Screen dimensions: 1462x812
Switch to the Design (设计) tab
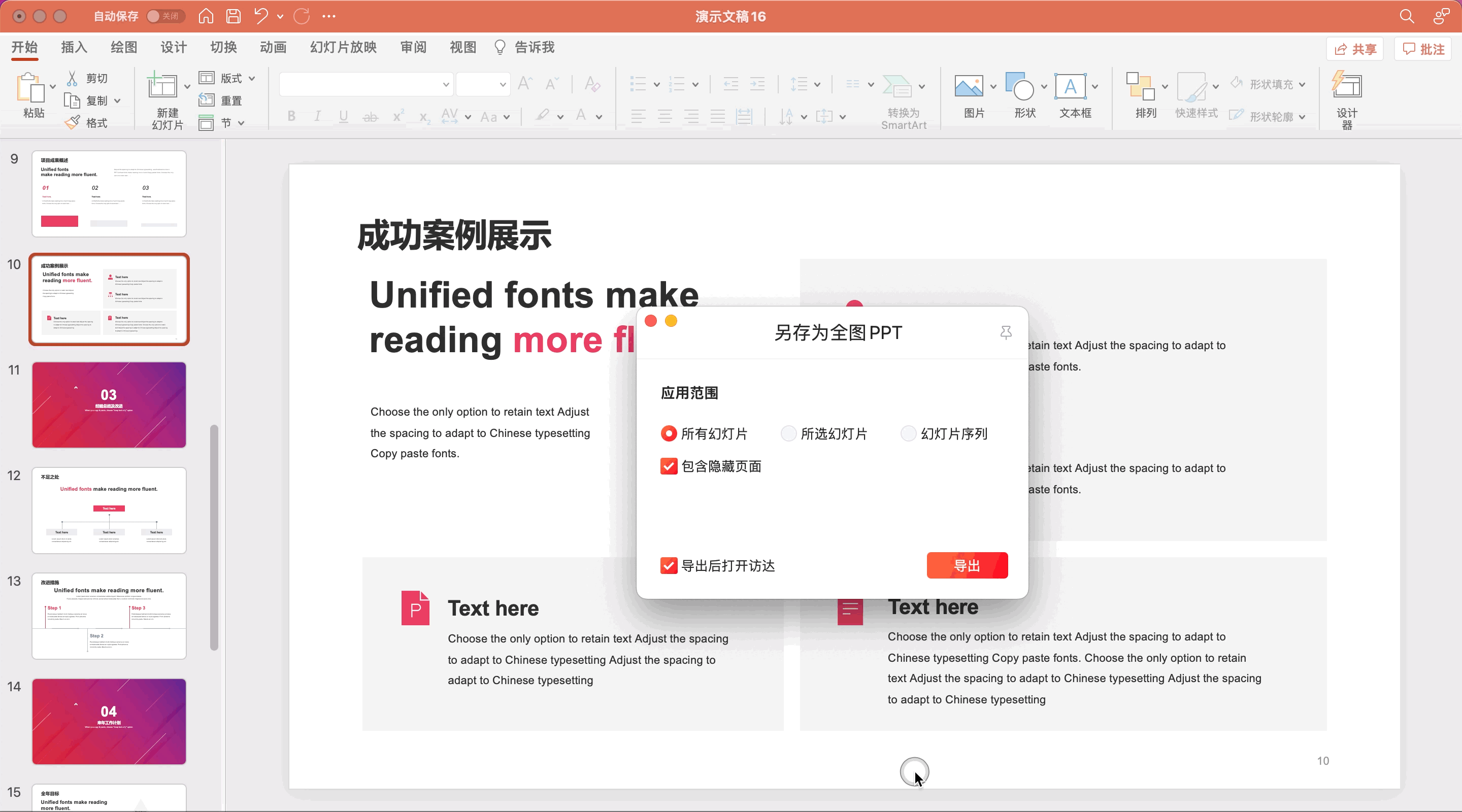coord(174,47)
